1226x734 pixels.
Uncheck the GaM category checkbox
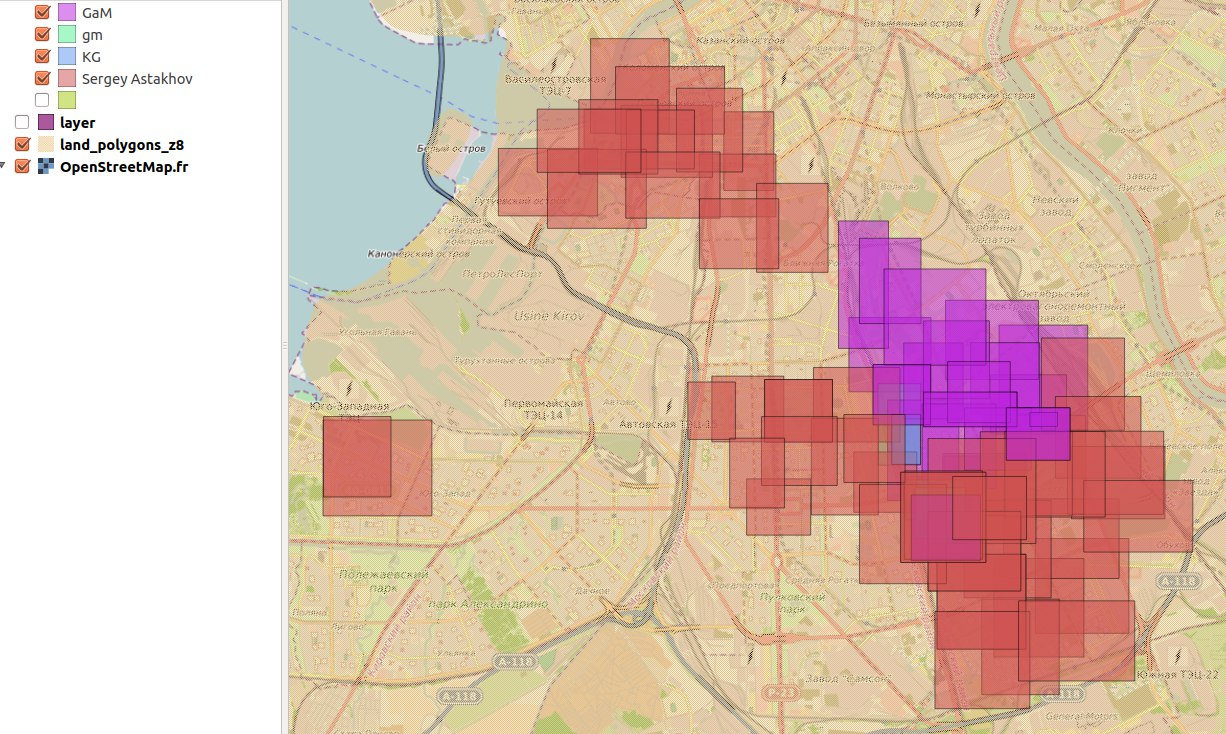coord(42,13)
